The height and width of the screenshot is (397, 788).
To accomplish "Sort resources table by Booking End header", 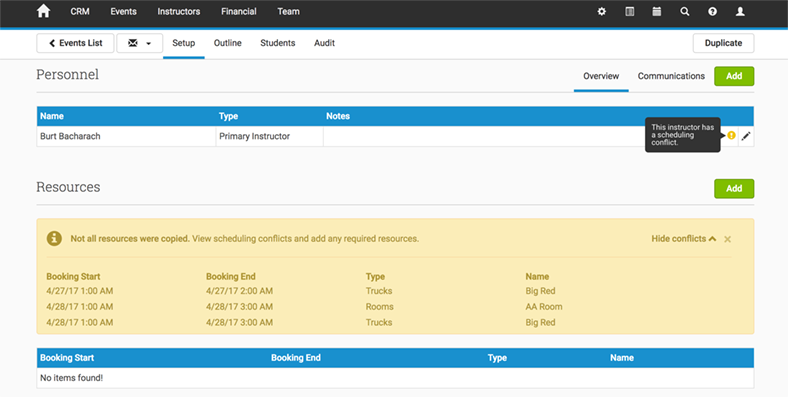I will tap(296, 358).
